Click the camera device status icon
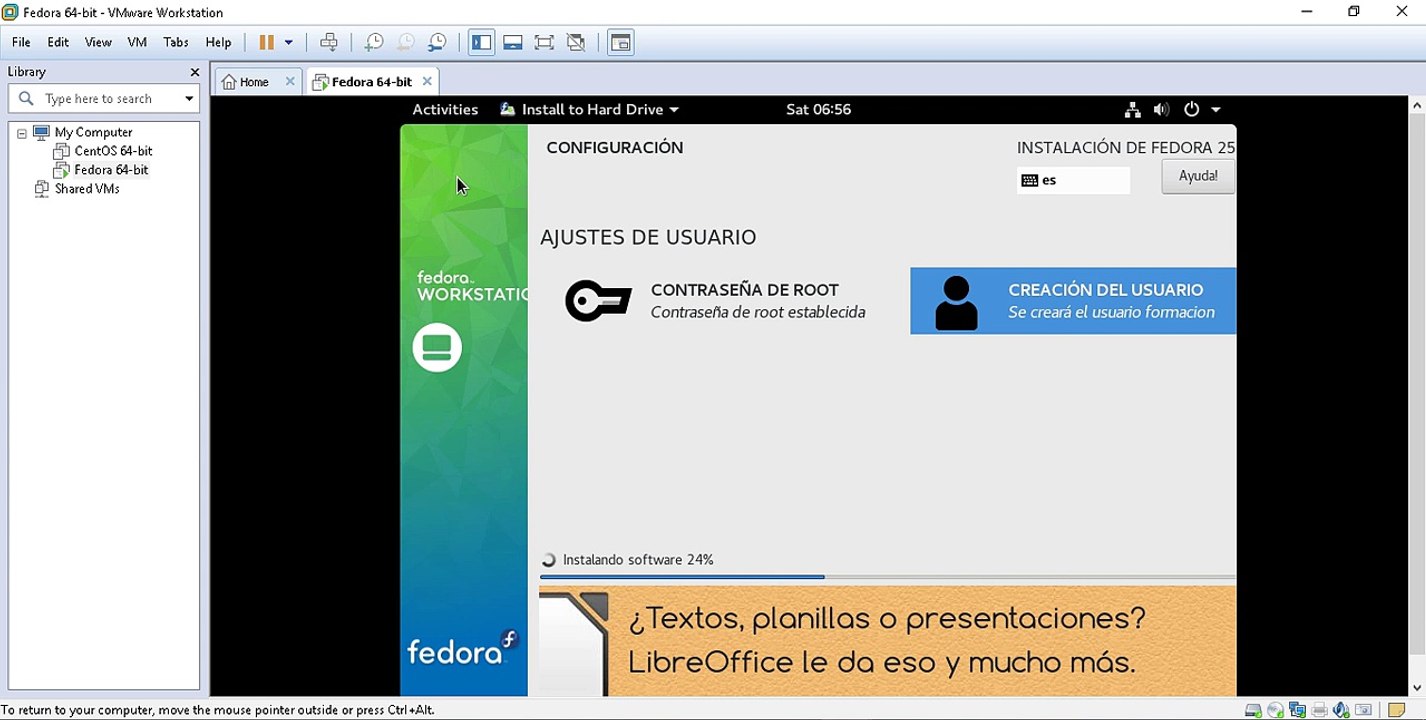The width and height of the screenshot is (1426, 720). click(x=1363, y=710)
